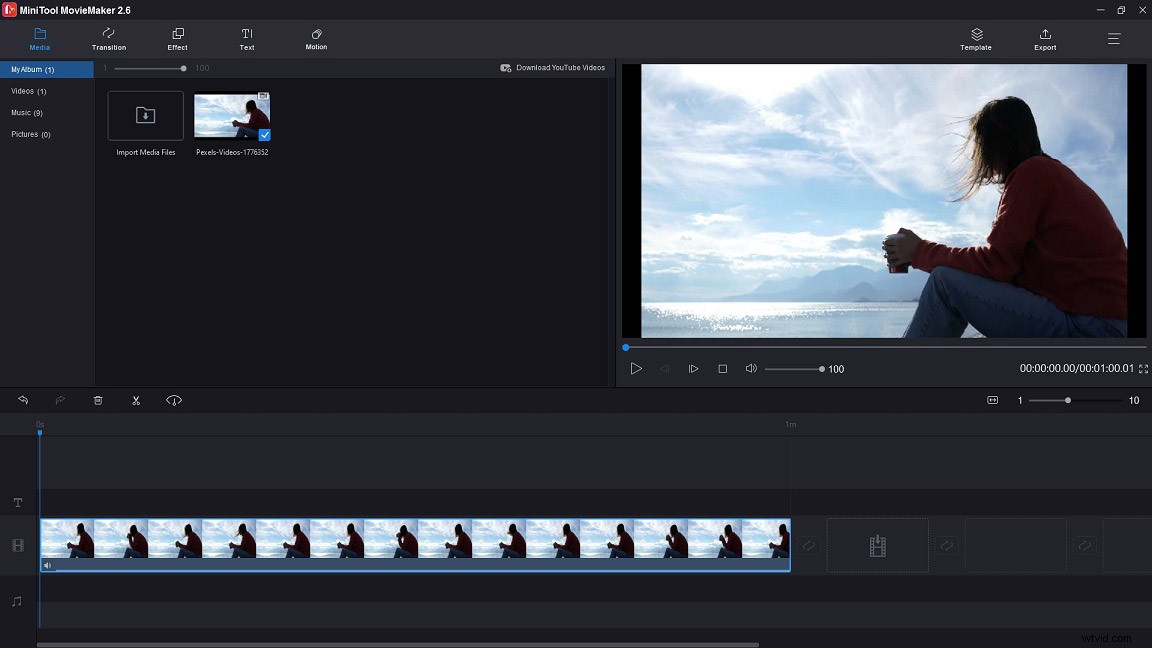Viewport: 1152px width, 648px height.
Task: Split the clip with scissors icon
Action: click(136, 400)
